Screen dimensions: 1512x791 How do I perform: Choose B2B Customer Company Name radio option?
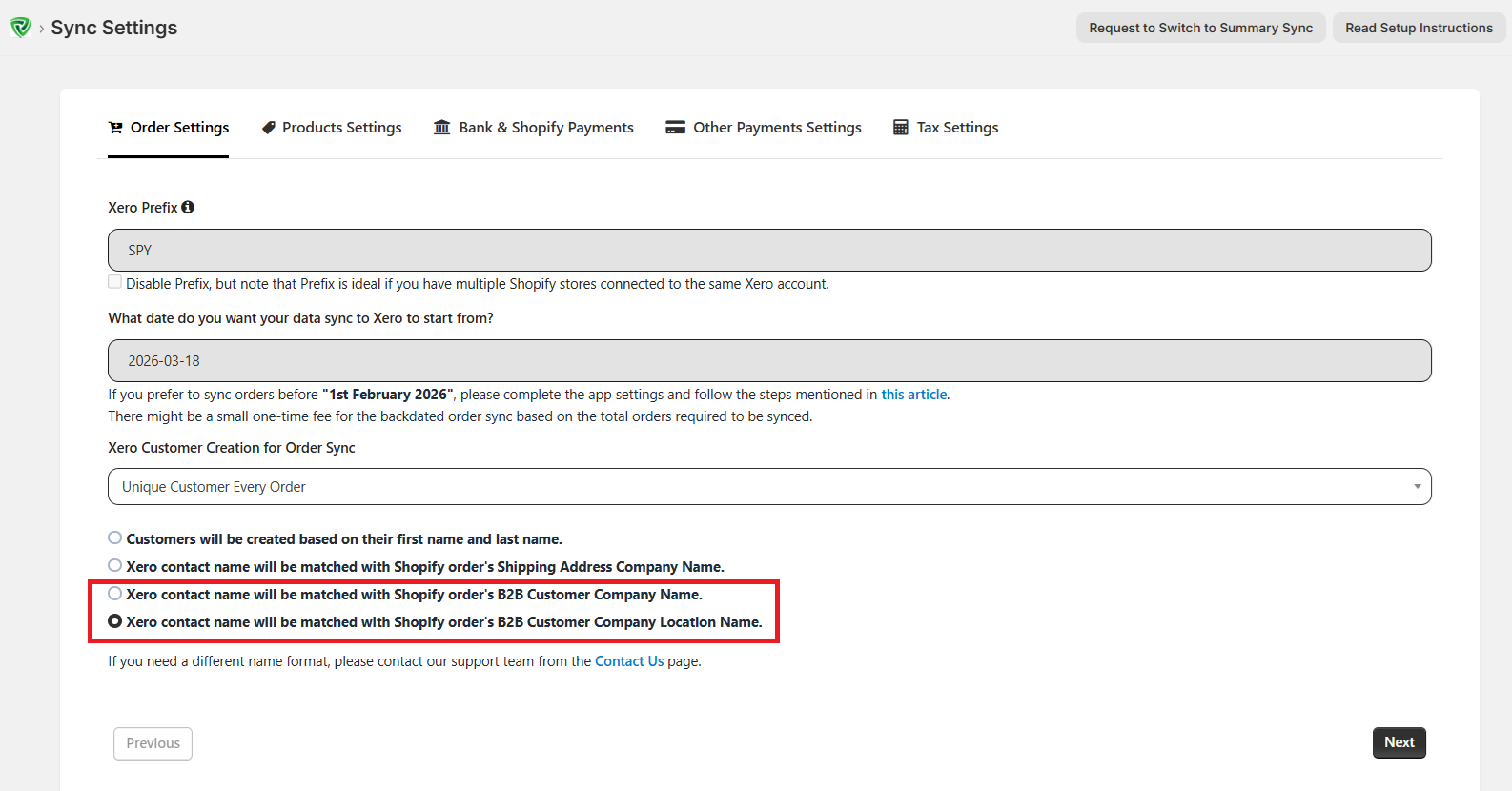tap(115, 594)
